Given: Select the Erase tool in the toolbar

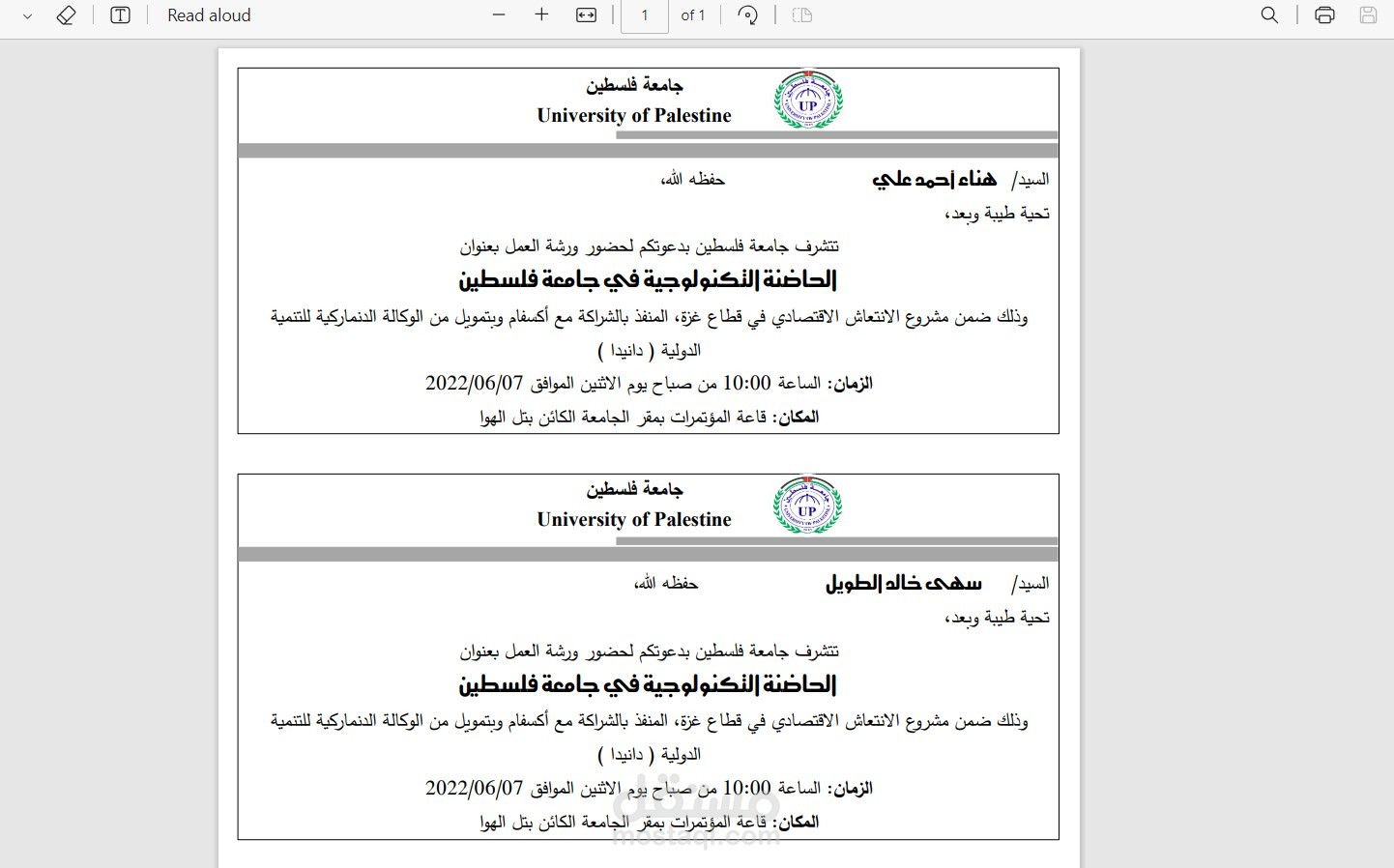Looking at the screenshot, I should pyautogui.click(x=66, y=15).
